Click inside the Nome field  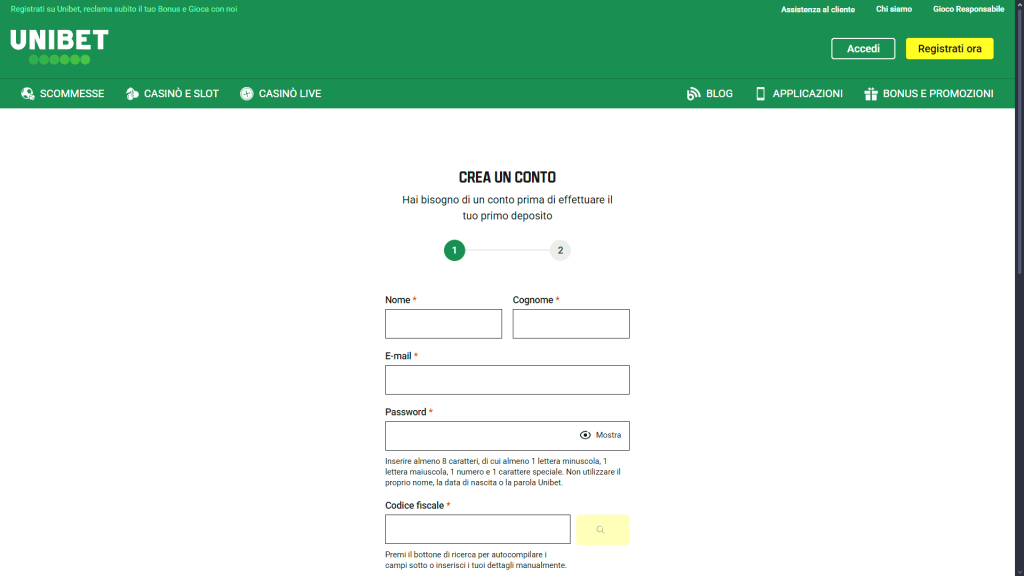443,323
